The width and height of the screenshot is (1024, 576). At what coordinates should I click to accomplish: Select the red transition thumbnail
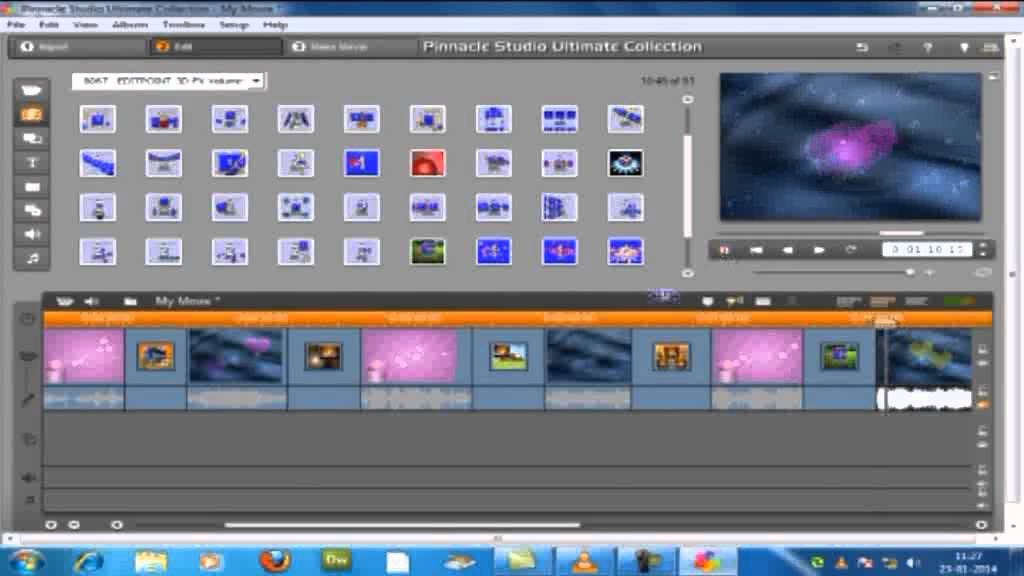point(428,163)
